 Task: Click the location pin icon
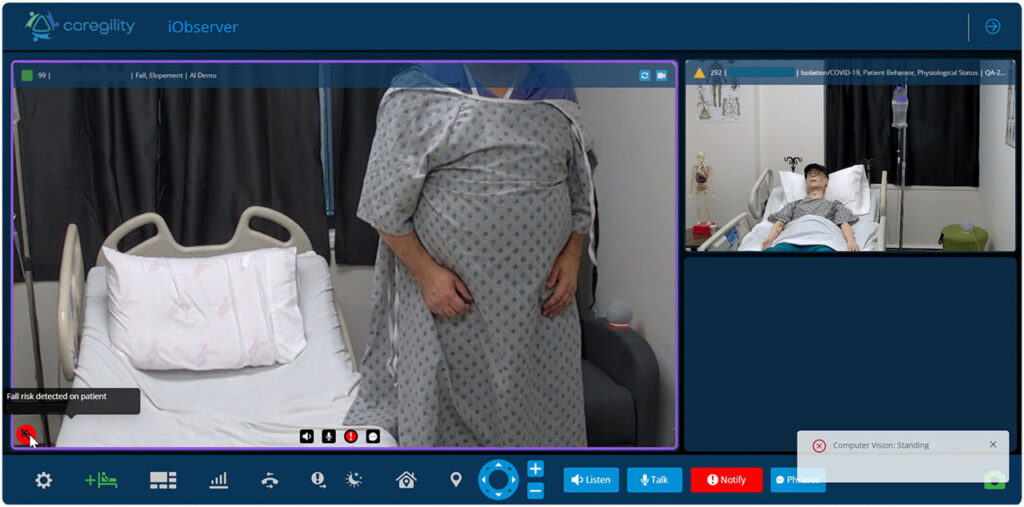(x=456, y=480)
